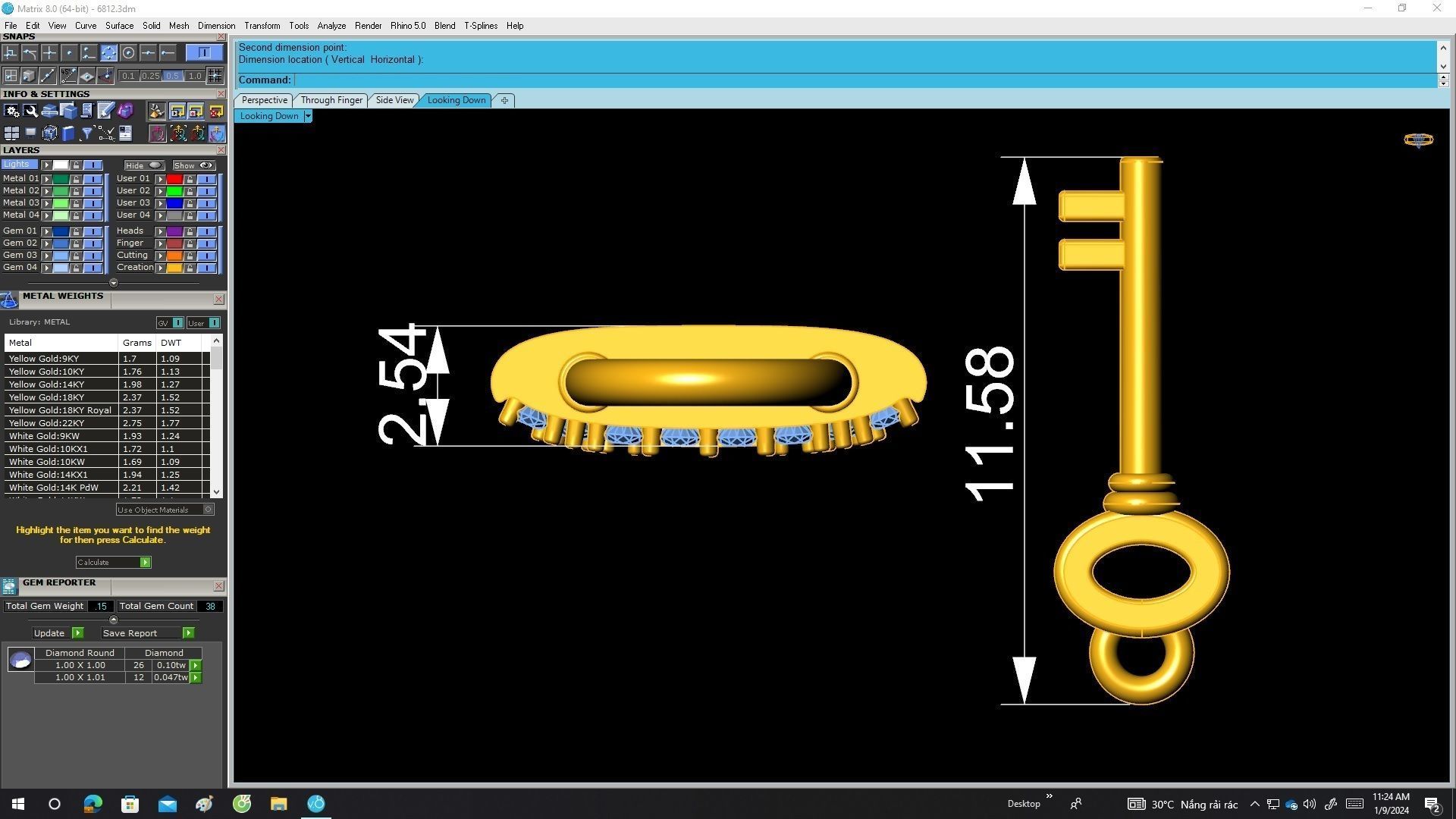Open File Explorer from taskbar

coord(278,804)
